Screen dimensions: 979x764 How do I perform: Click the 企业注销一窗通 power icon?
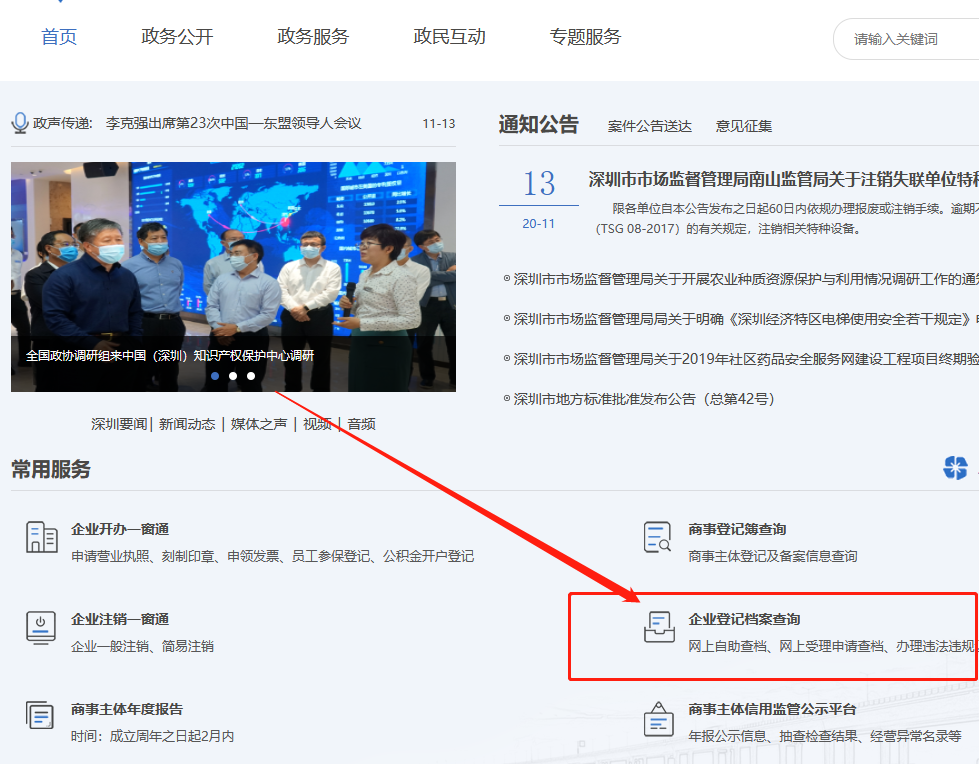coord(41,627)
